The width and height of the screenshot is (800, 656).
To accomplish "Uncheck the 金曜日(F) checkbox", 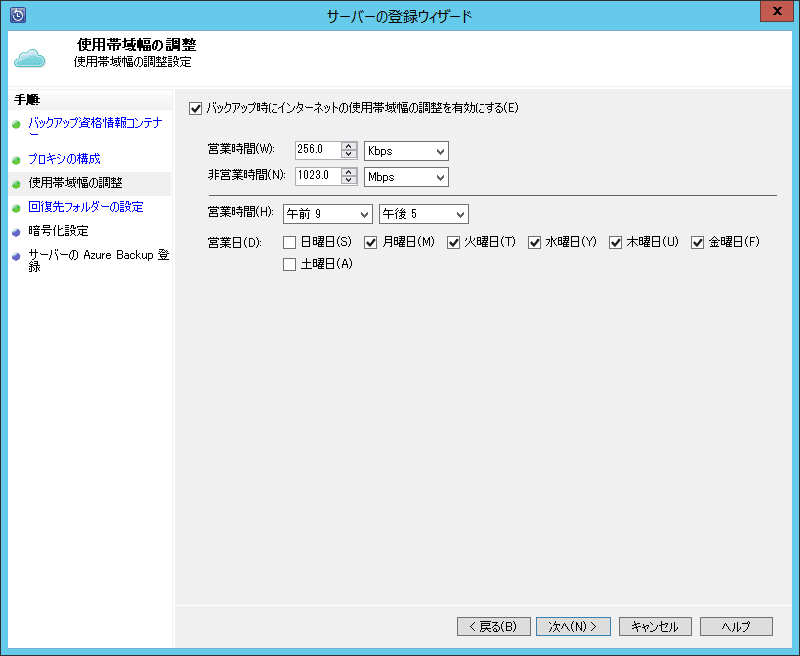I will pos(696,242).
